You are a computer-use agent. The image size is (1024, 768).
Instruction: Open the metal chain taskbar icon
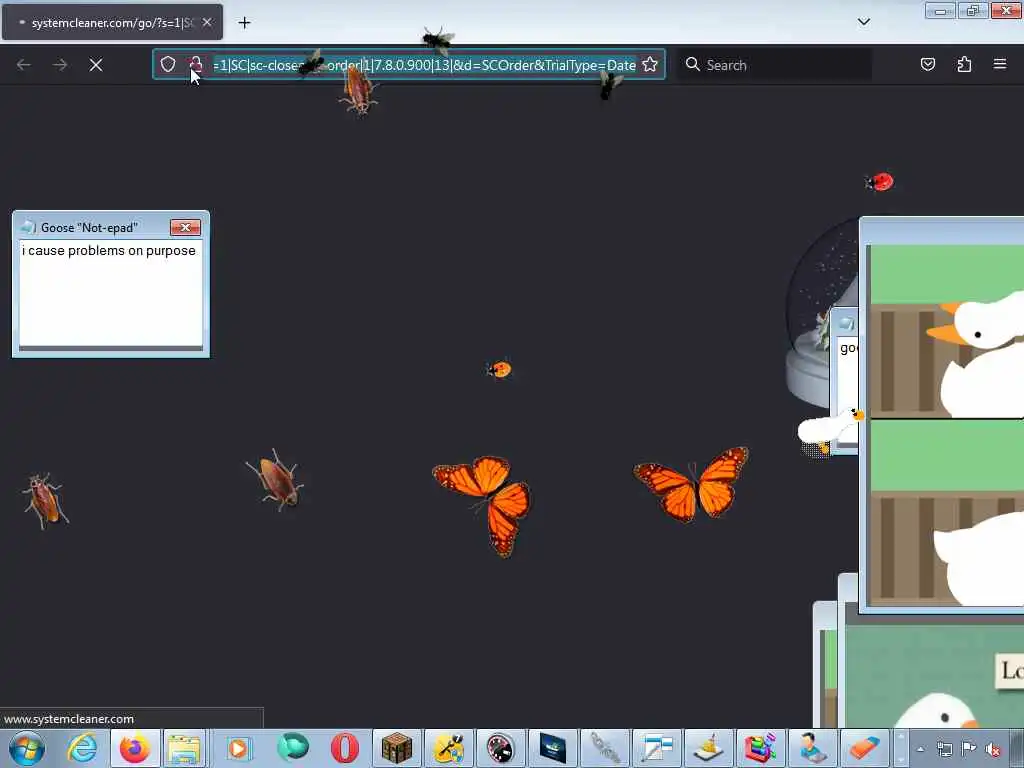click(x=605, y=748)
